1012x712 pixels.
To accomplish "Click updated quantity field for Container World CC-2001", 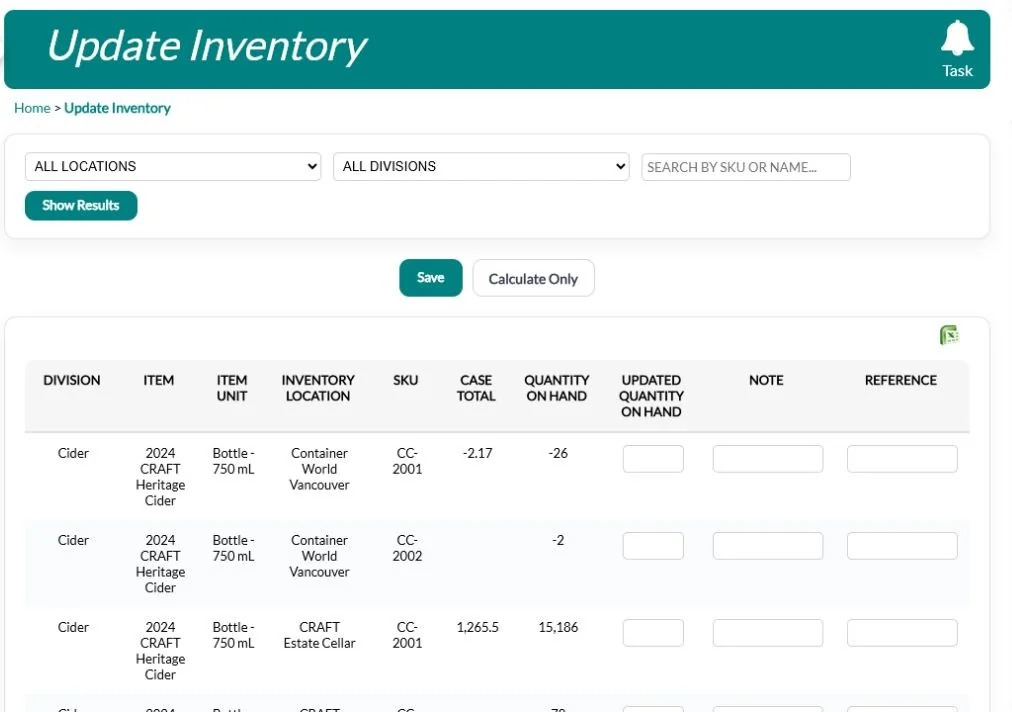I will pos(653,459).
